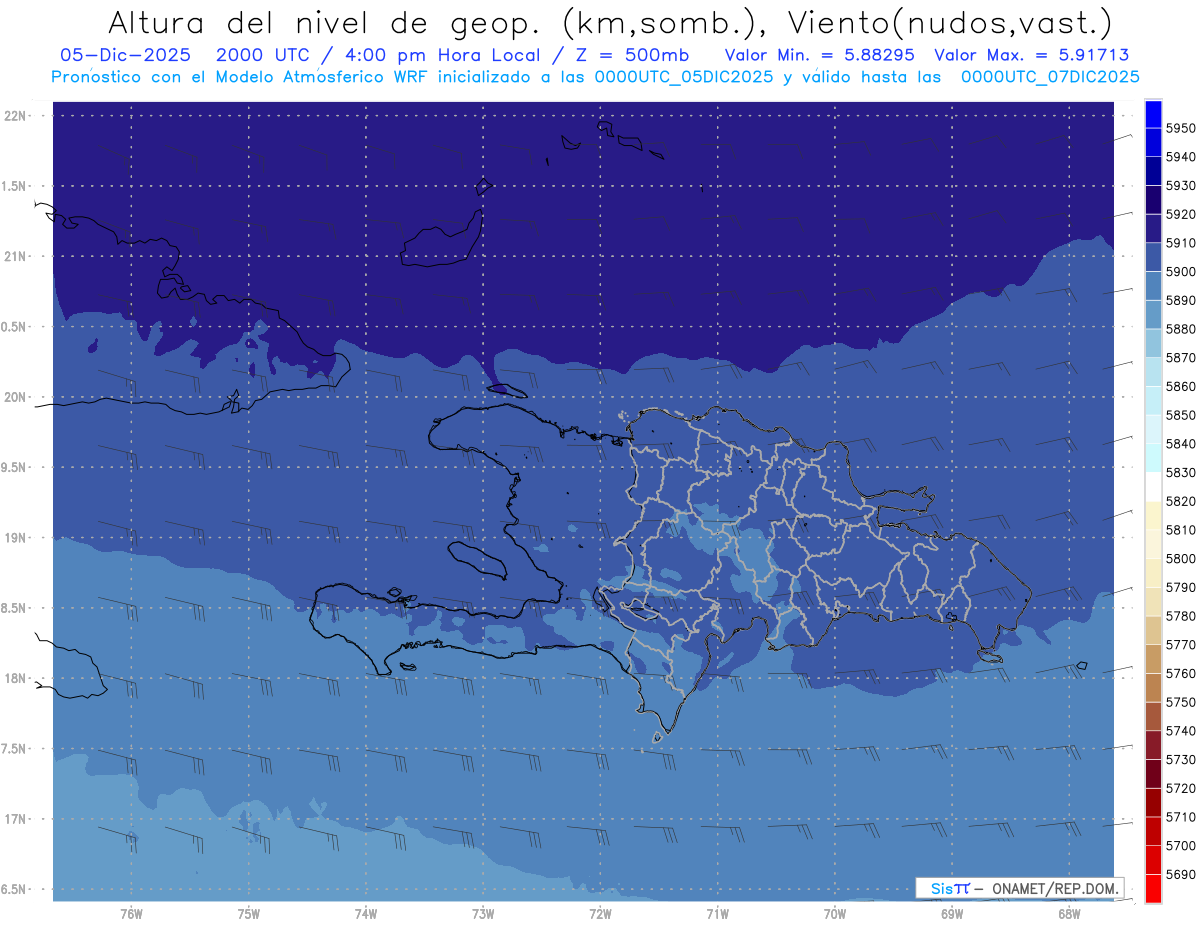This screenshot has width=1200, height=927.
Task: Click legend value '5770'
Action: click(x=1181, y=645)
